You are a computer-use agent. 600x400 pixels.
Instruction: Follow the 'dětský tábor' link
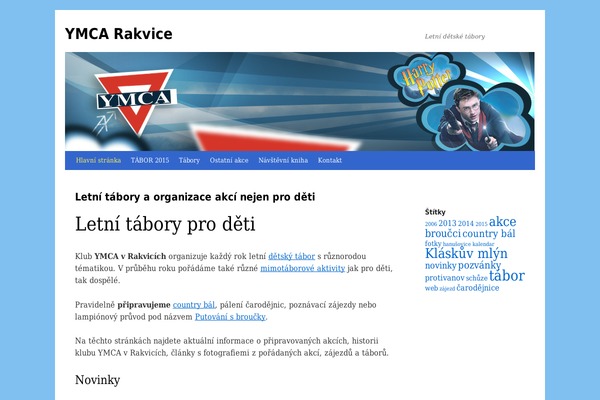point(292,256)
